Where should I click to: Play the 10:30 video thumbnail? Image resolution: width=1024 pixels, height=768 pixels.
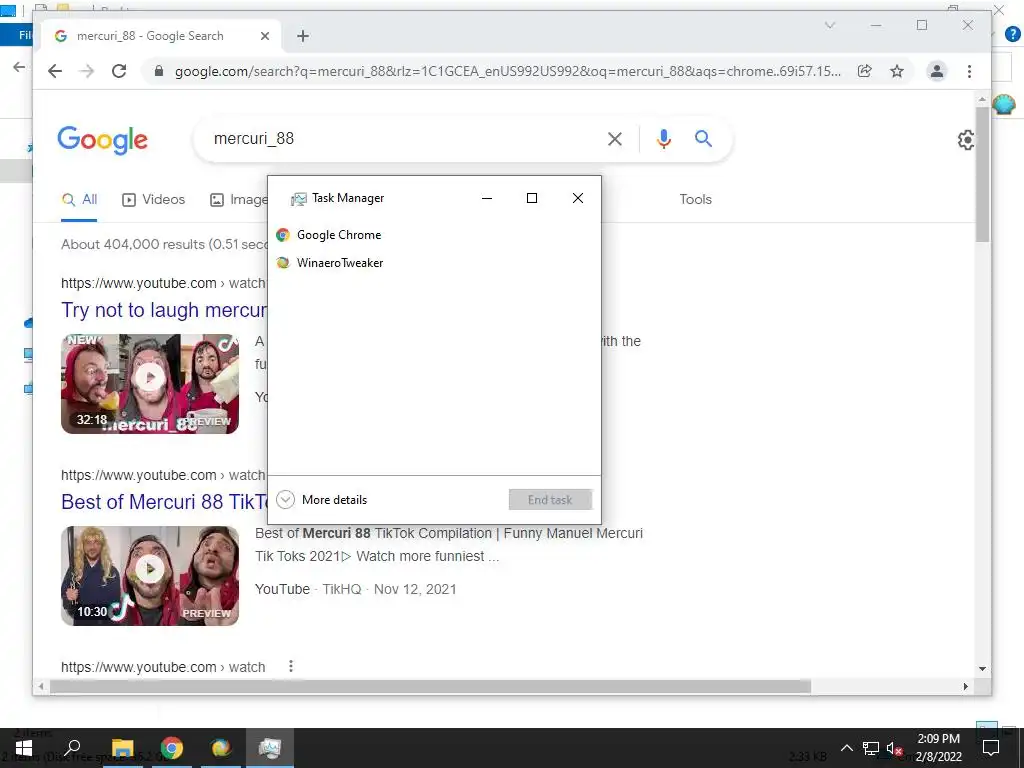click(150, 576)
